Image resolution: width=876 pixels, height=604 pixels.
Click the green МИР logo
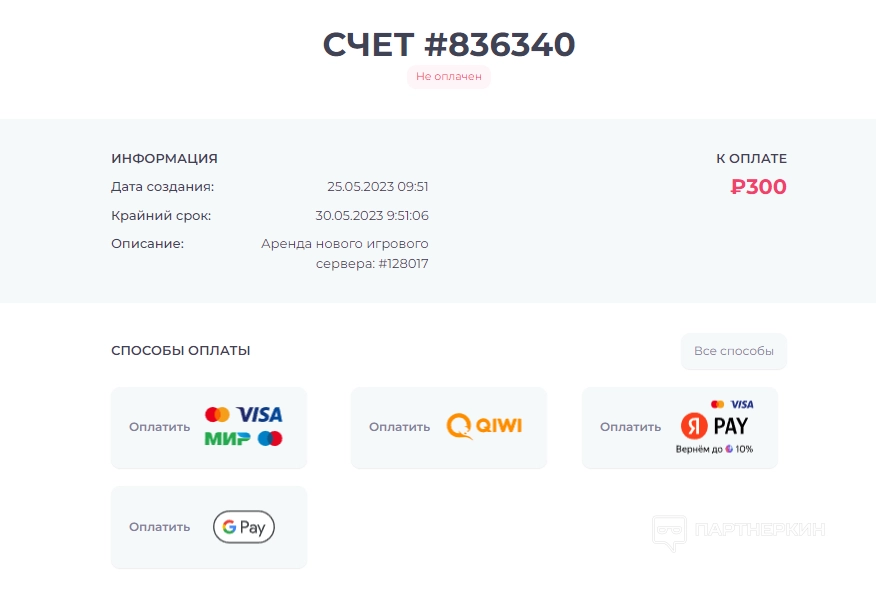point(227,438)
